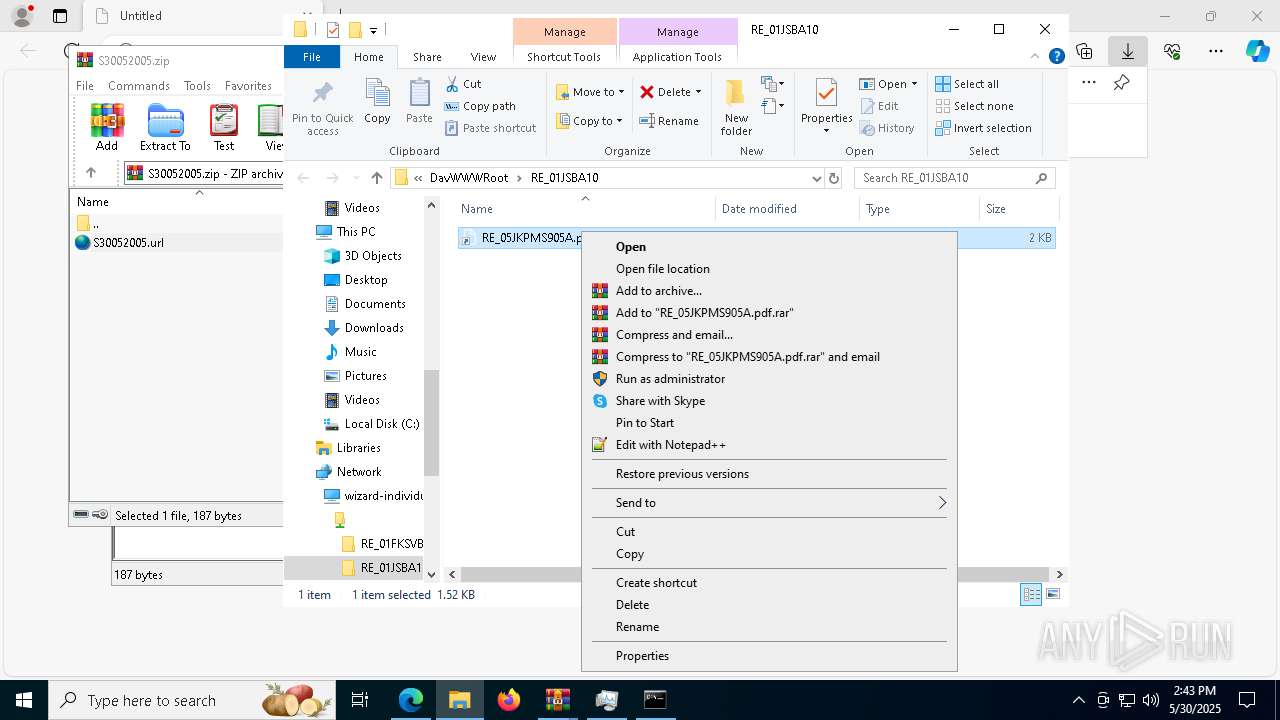
Task: Click the Cut ribbon icon in Explorer
Action: click(x=463, y=84)
